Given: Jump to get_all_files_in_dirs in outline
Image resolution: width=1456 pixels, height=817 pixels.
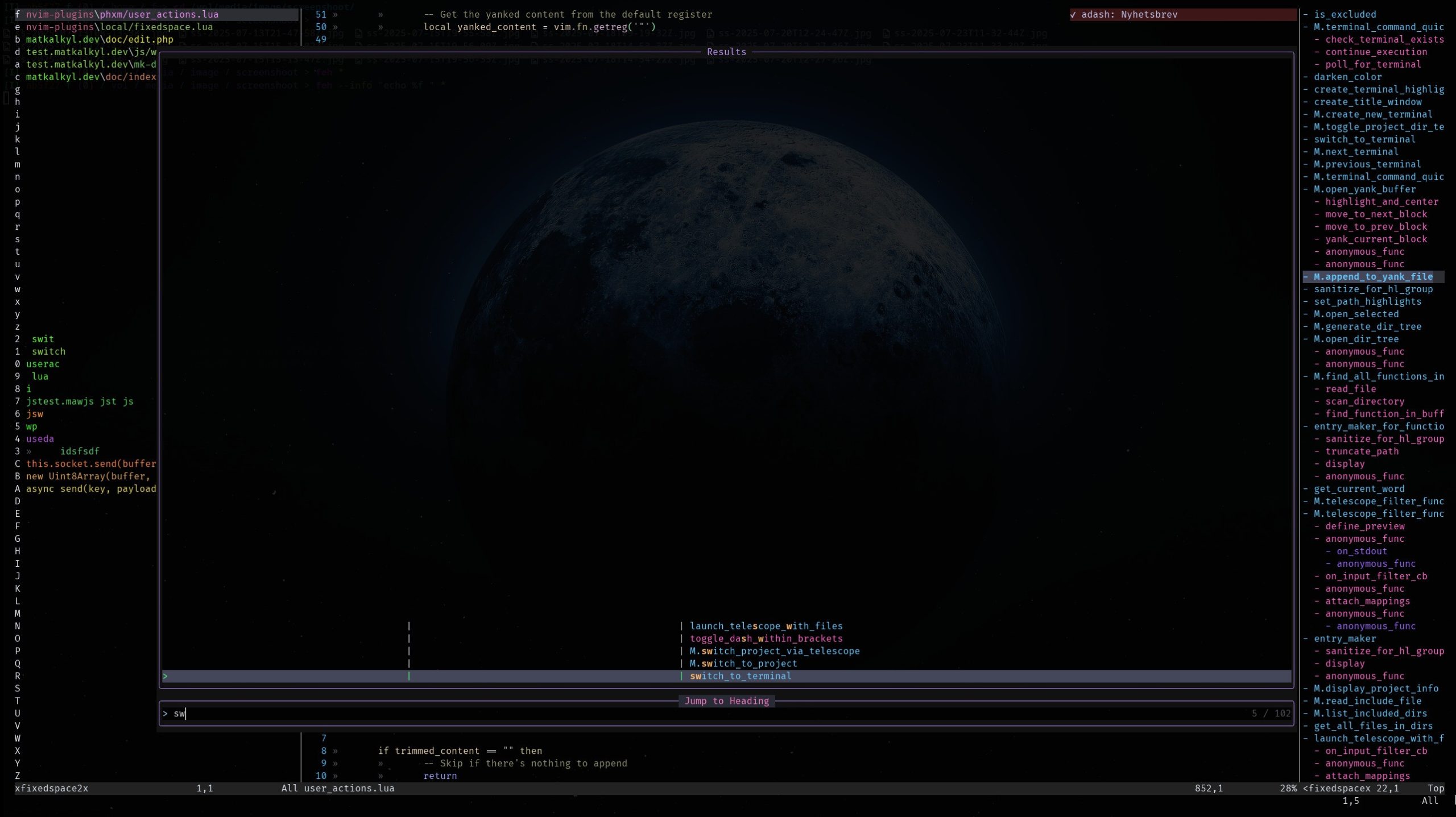Looking at the screenshot, I should (x=1373, y=726).
